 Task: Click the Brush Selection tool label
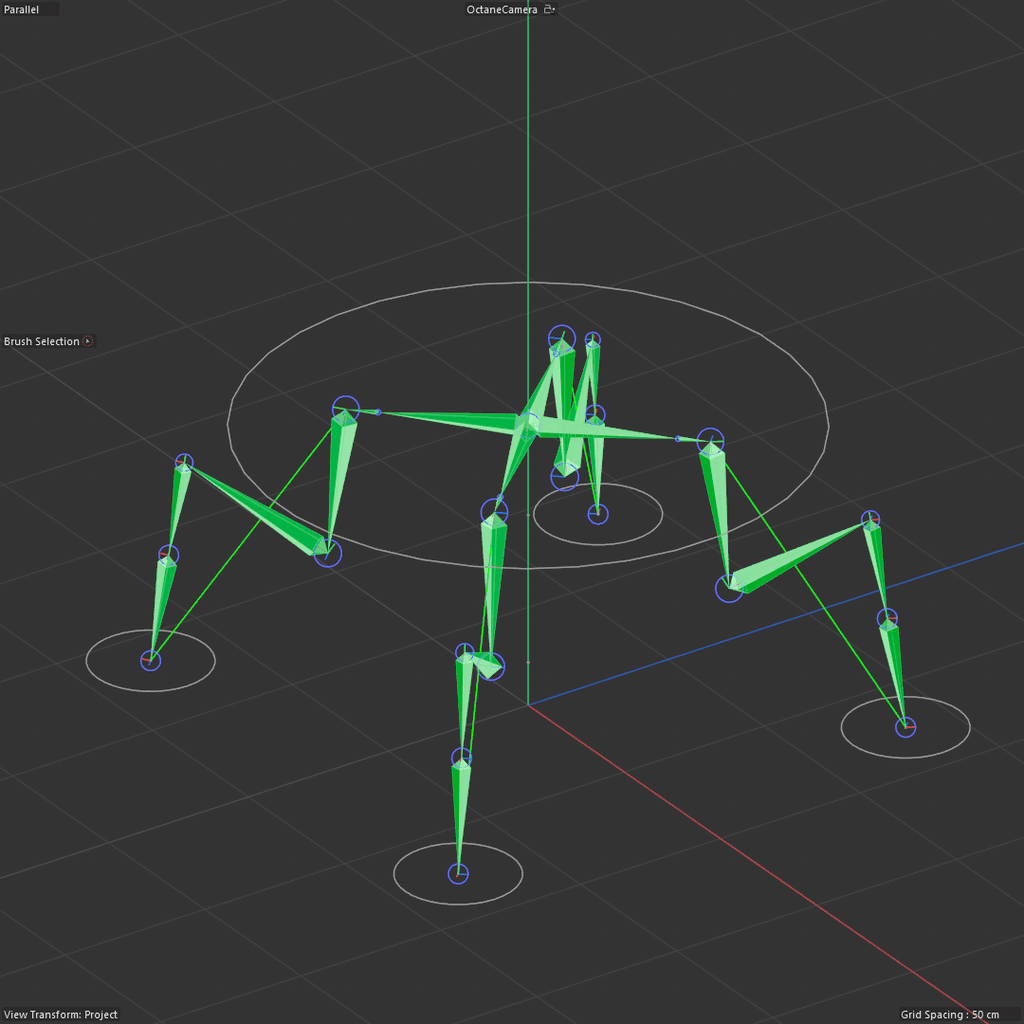[42, 342]
